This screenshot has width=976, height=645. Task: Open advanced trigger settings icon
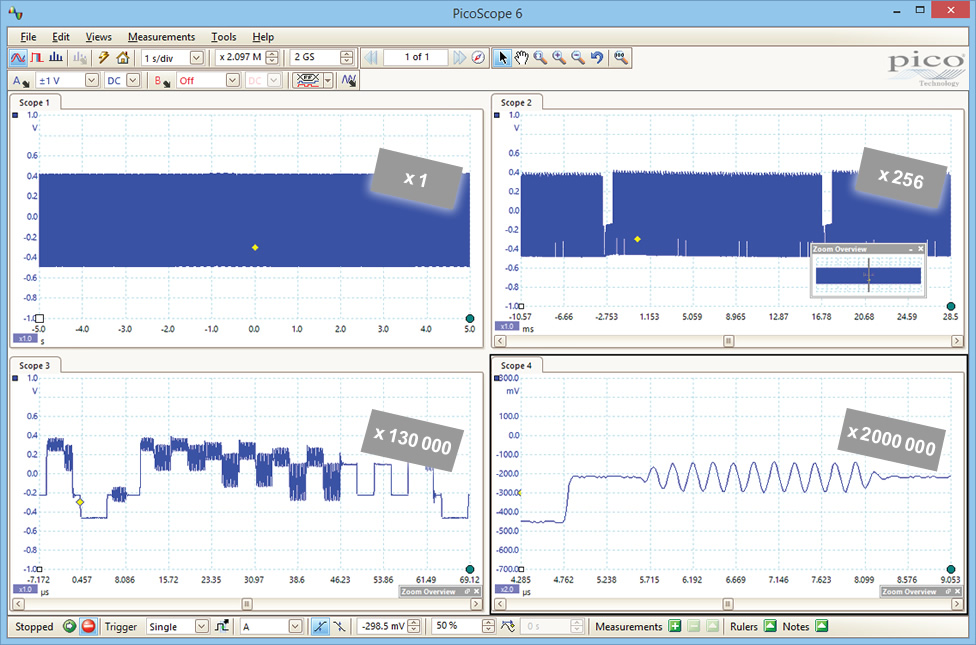click(x=222, y=626)
